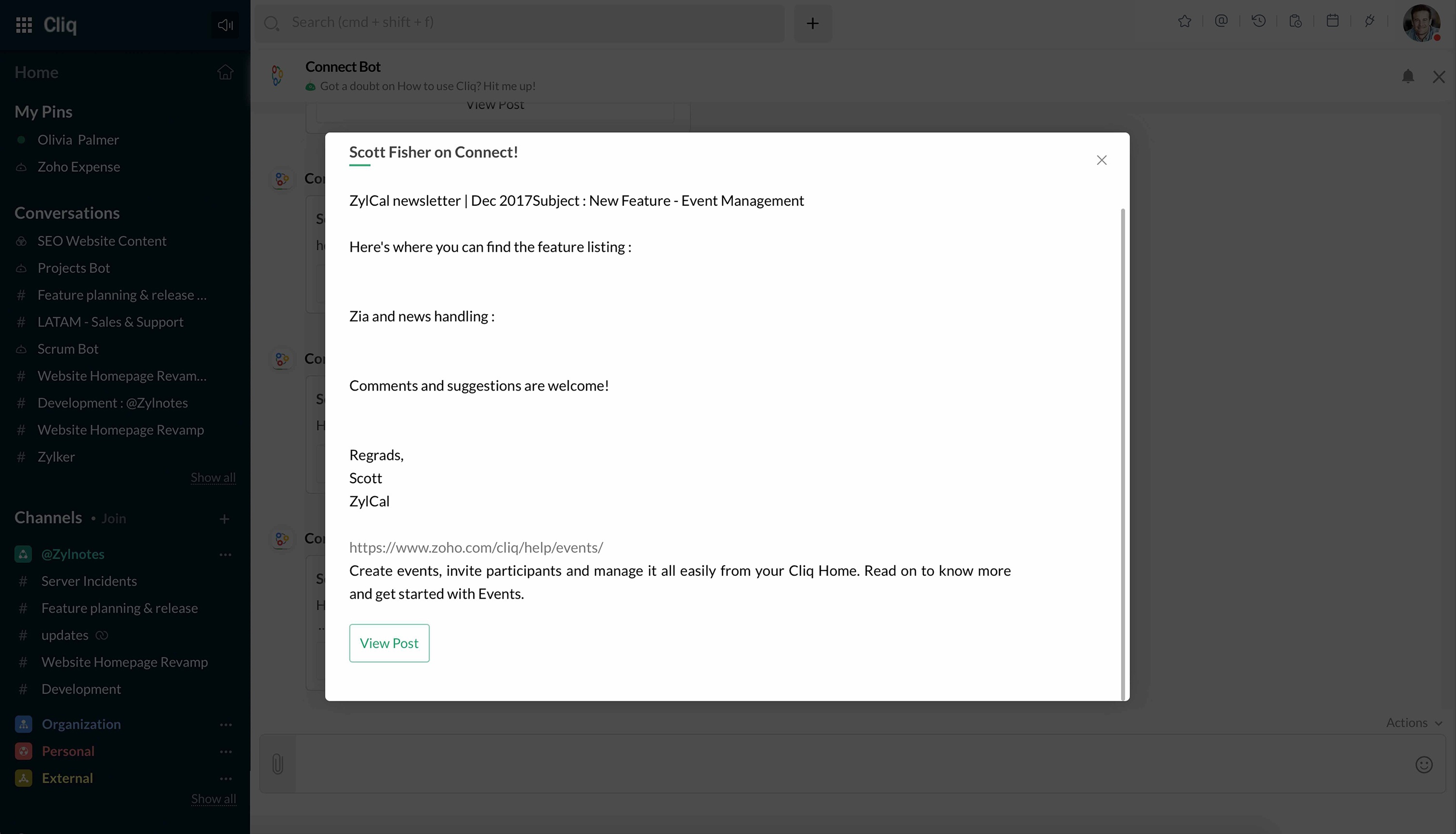Open the calendar icon in top bar
1456x834 pixels.
click(x=1332, y=21)
